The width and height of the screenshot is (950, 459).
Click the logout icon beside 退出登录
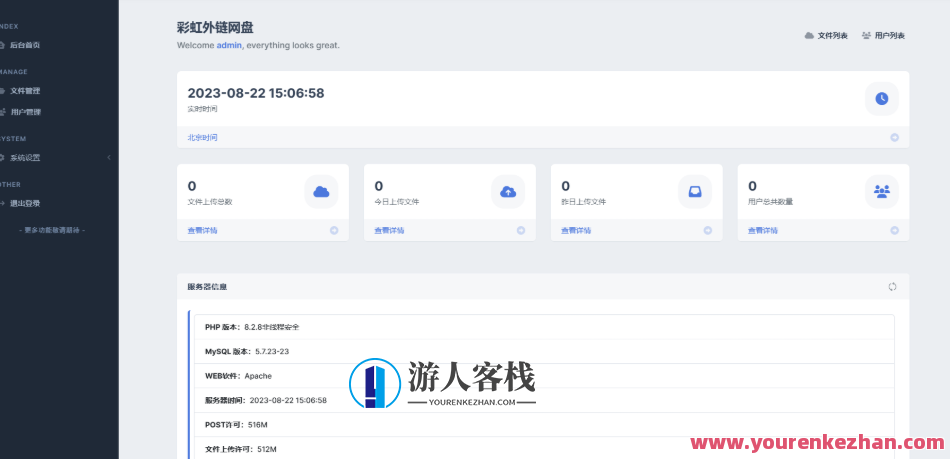(x=2, y=203)
